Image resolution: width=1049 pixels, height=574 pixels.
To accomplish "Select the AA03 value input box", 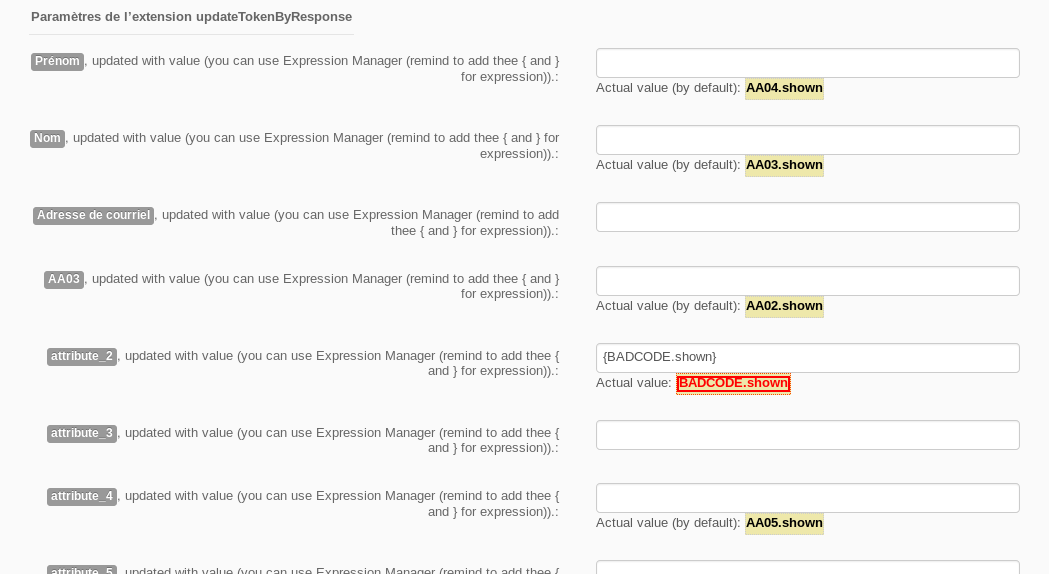I will 807,281.
